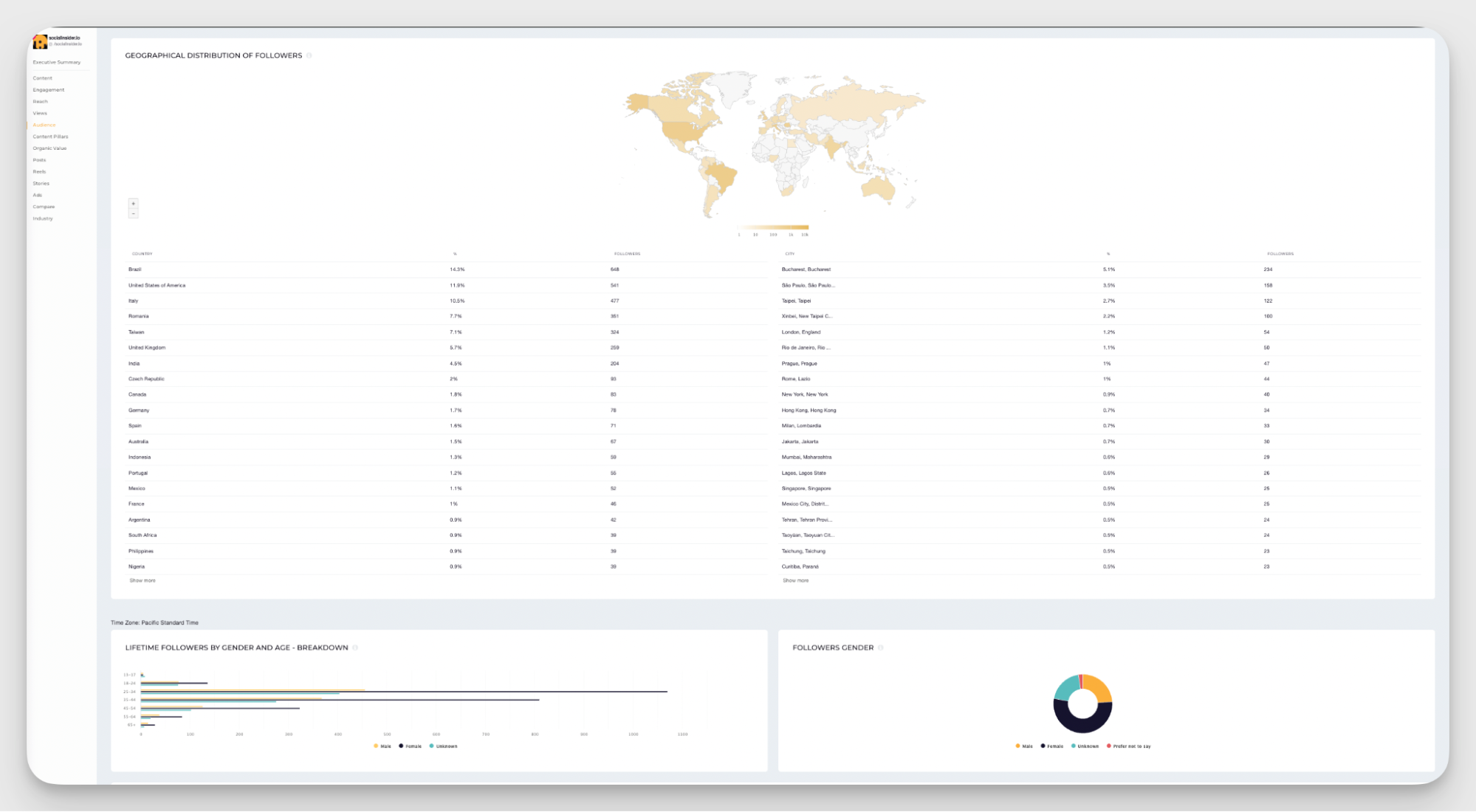Go to Content Pillars in sidebar
The height and width of the screenshot is (812, 1476).
[x=50, y=137]
